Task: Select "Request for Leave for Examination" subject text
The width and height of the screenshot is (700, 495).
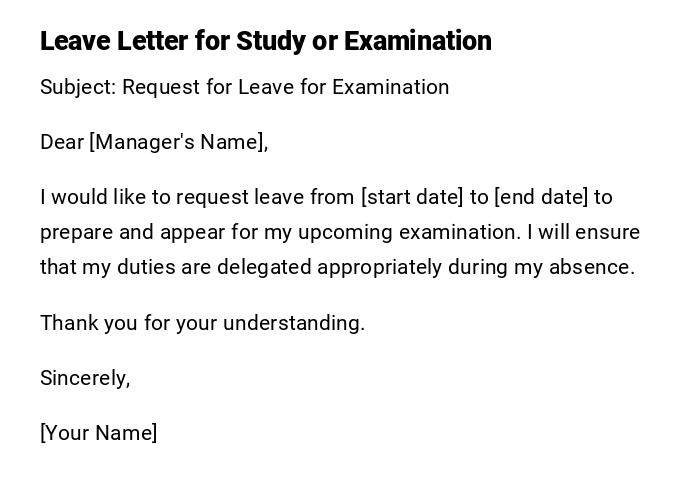Action: 286,87
